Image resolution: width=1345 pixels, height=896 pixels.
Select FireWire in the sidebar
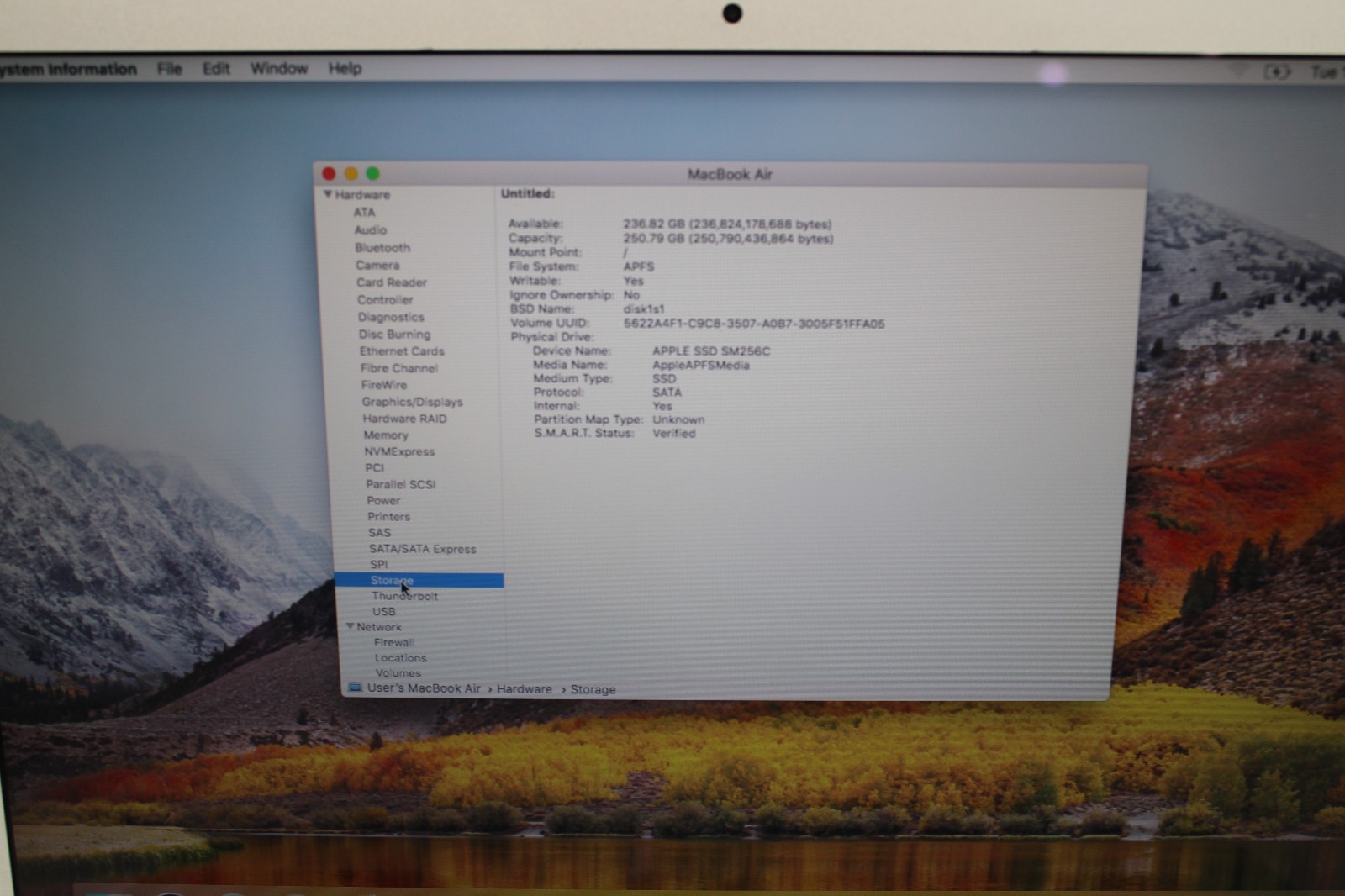point(384,385)
